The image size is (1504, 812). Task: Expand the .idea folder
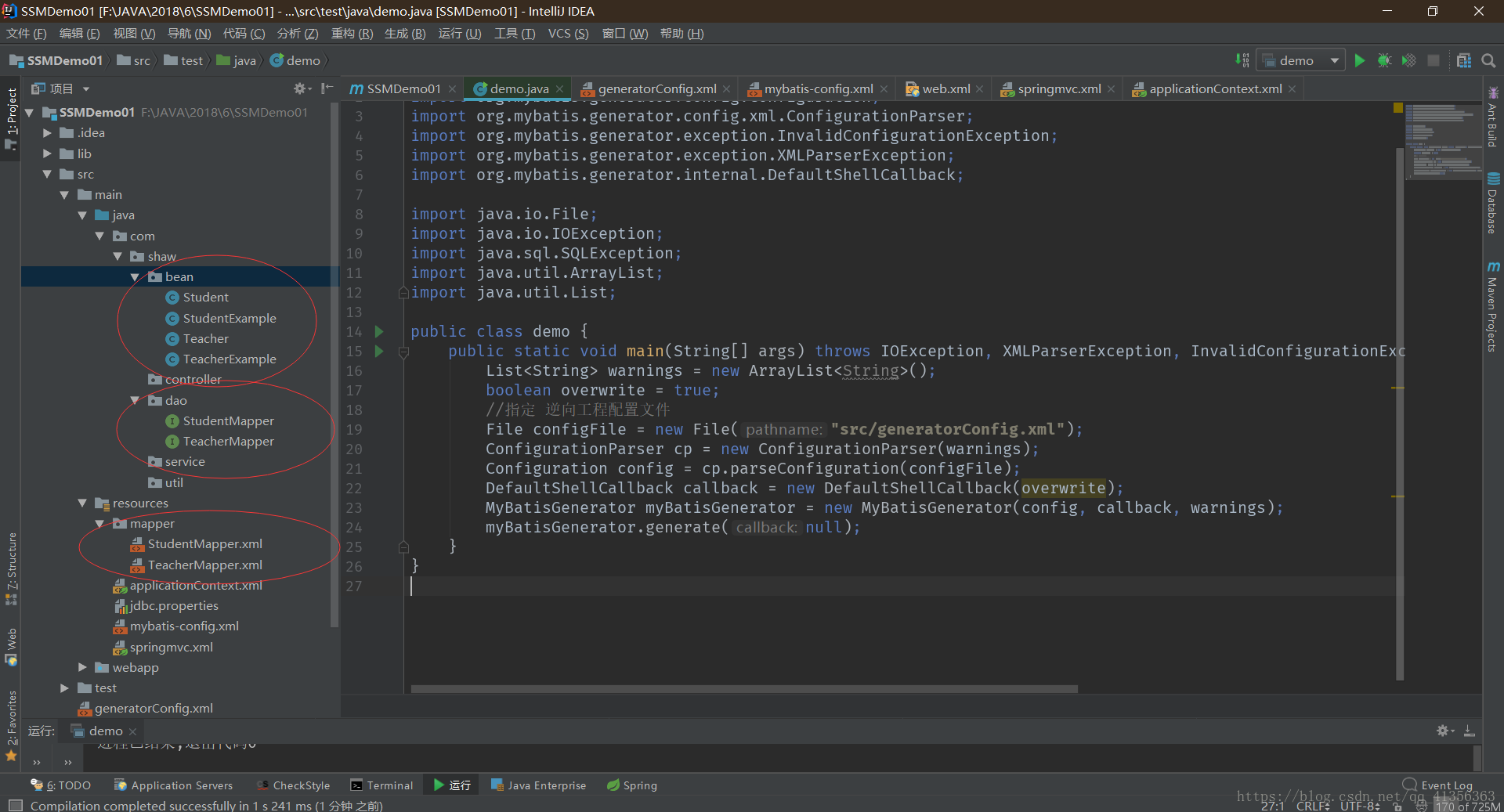point(47,133)
